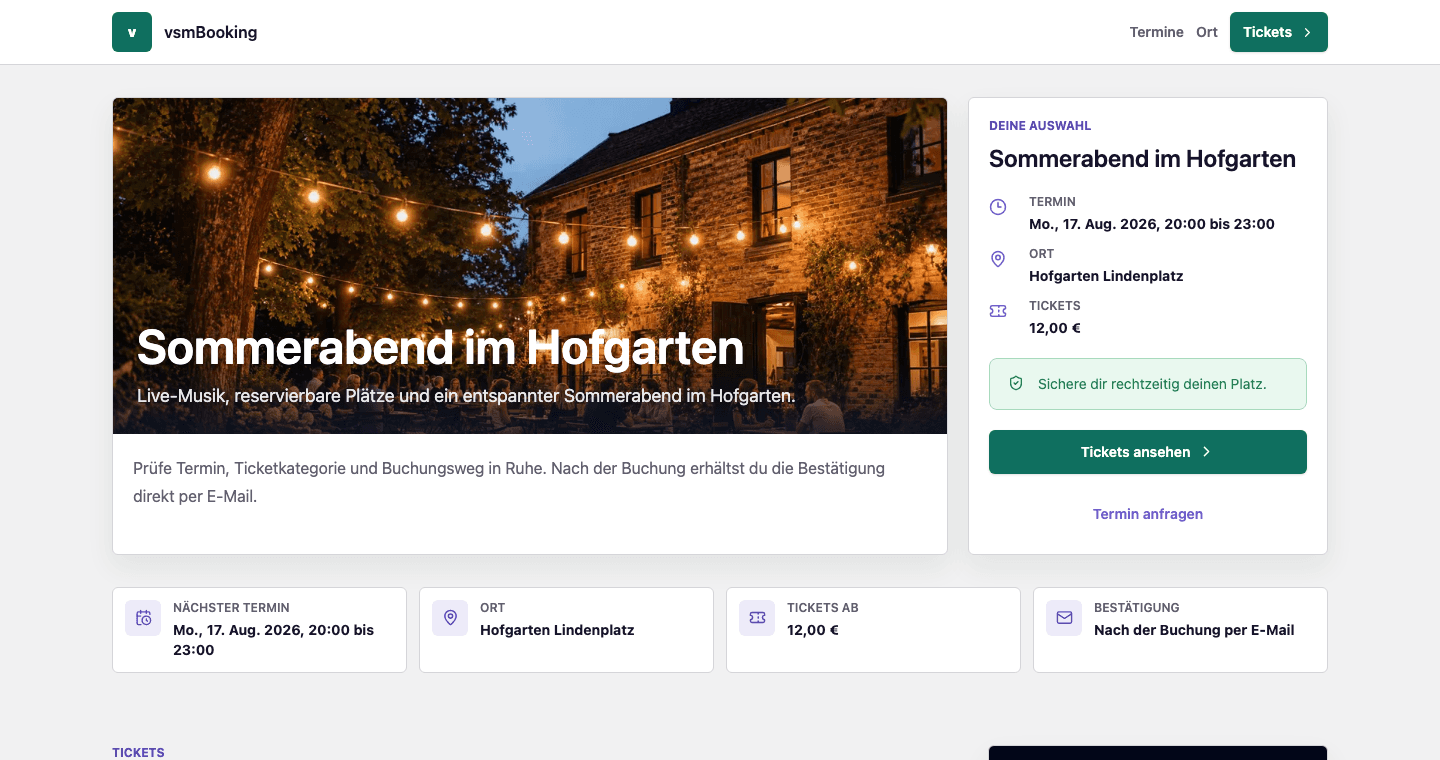Click Nach der Buchung per E-Mail text
The height and width of the screenshot is (760, 1440).
tap(1194, 630)
